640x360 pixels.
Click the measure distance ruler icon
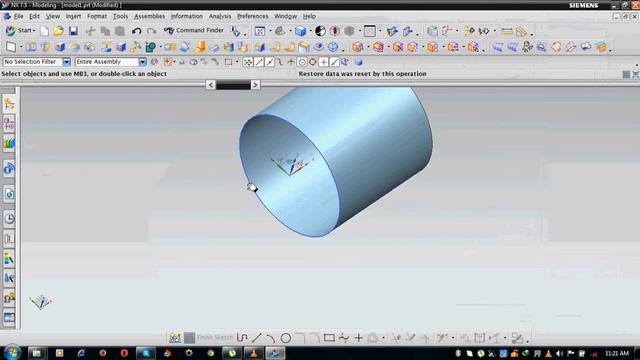(507, 31)
